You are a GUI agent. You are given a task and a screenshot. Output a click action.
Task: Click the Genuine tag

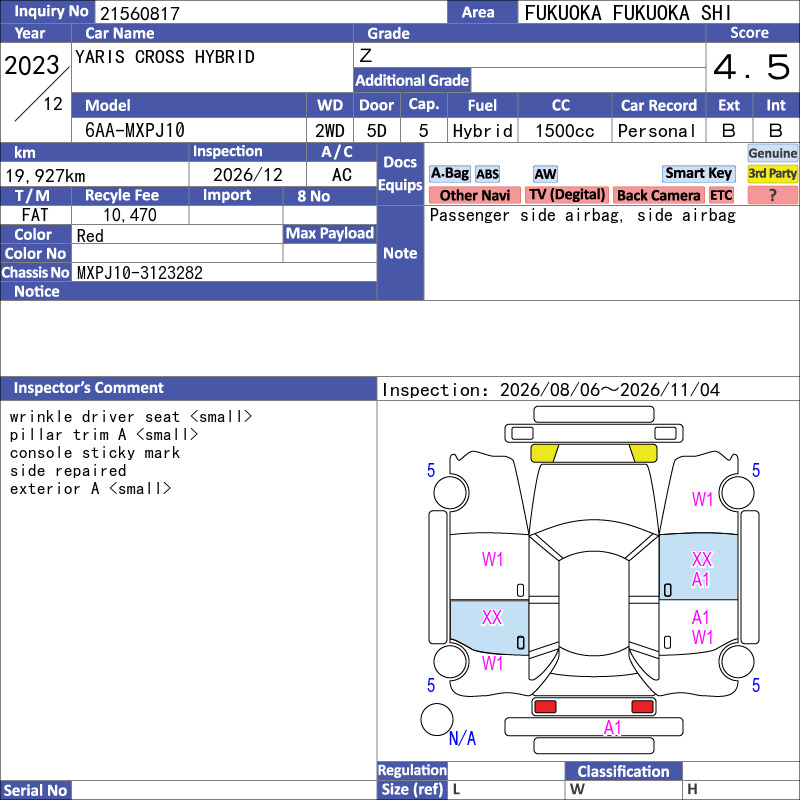pyautogui.click(x=772, y=153)
